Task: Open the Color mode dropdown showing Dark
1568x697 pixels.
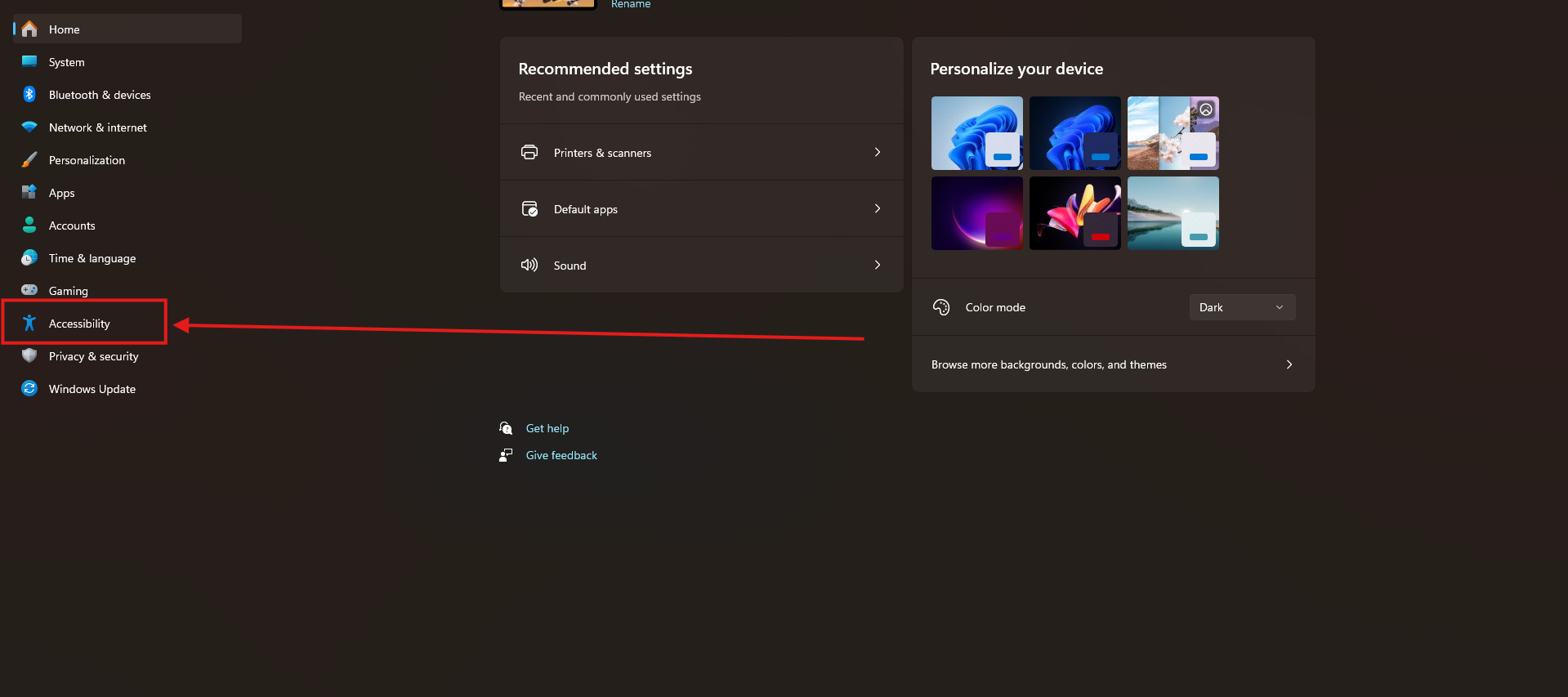Action: coord(1242,307)
